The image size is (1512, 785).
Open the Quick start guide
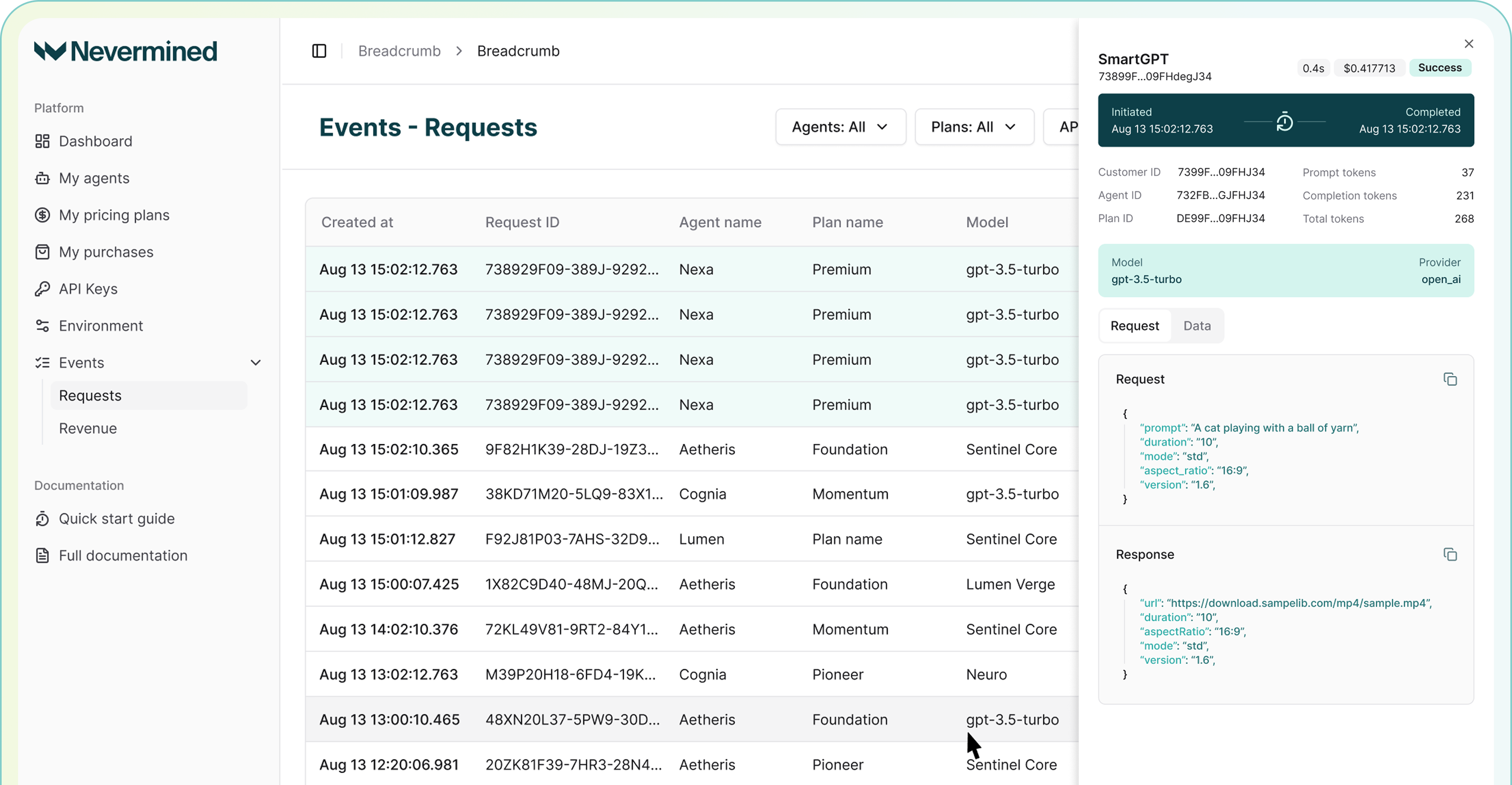click(116, 519)
